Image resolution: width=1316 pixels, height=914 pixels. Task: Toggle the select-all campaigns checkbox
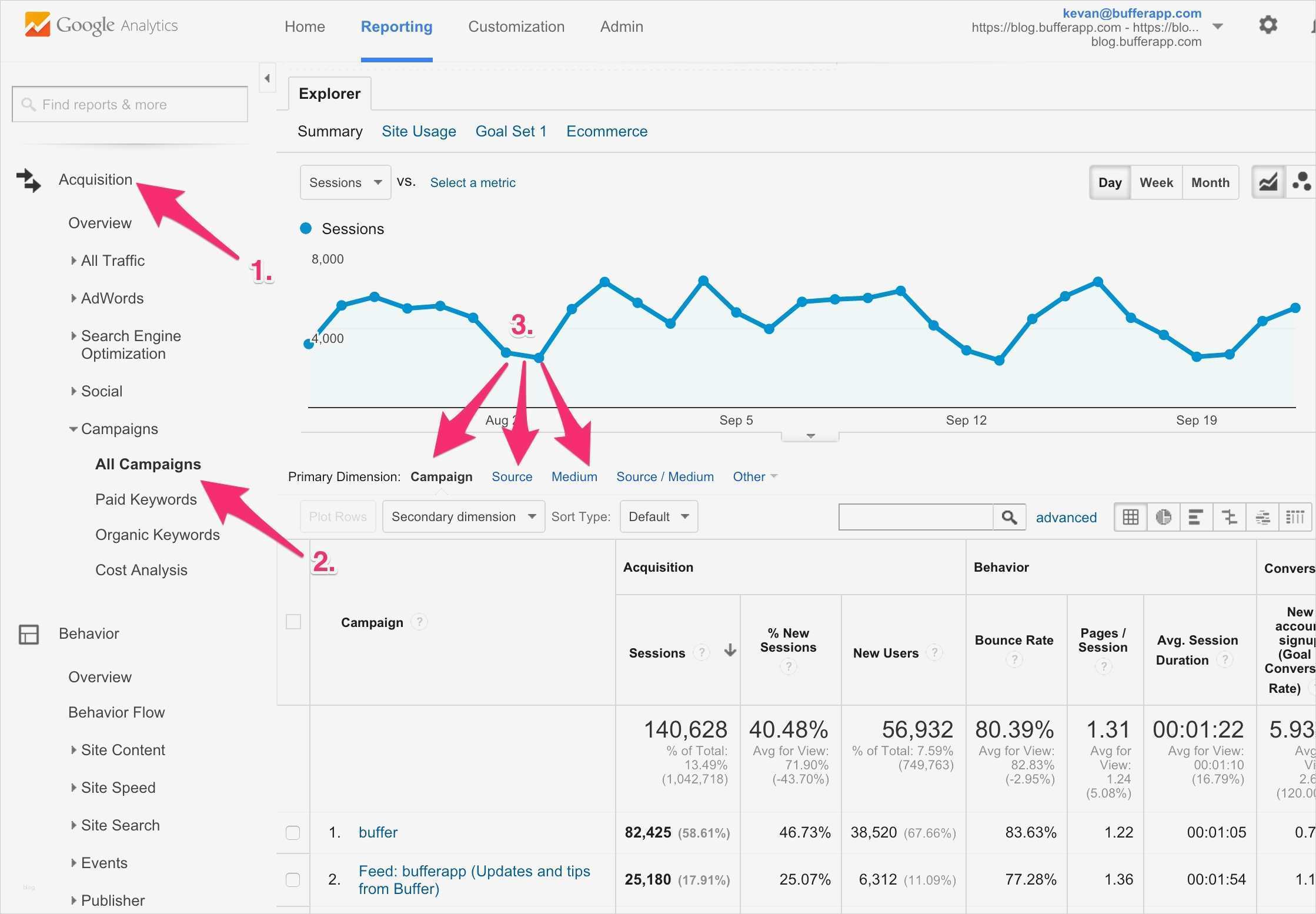click(293, 622)
